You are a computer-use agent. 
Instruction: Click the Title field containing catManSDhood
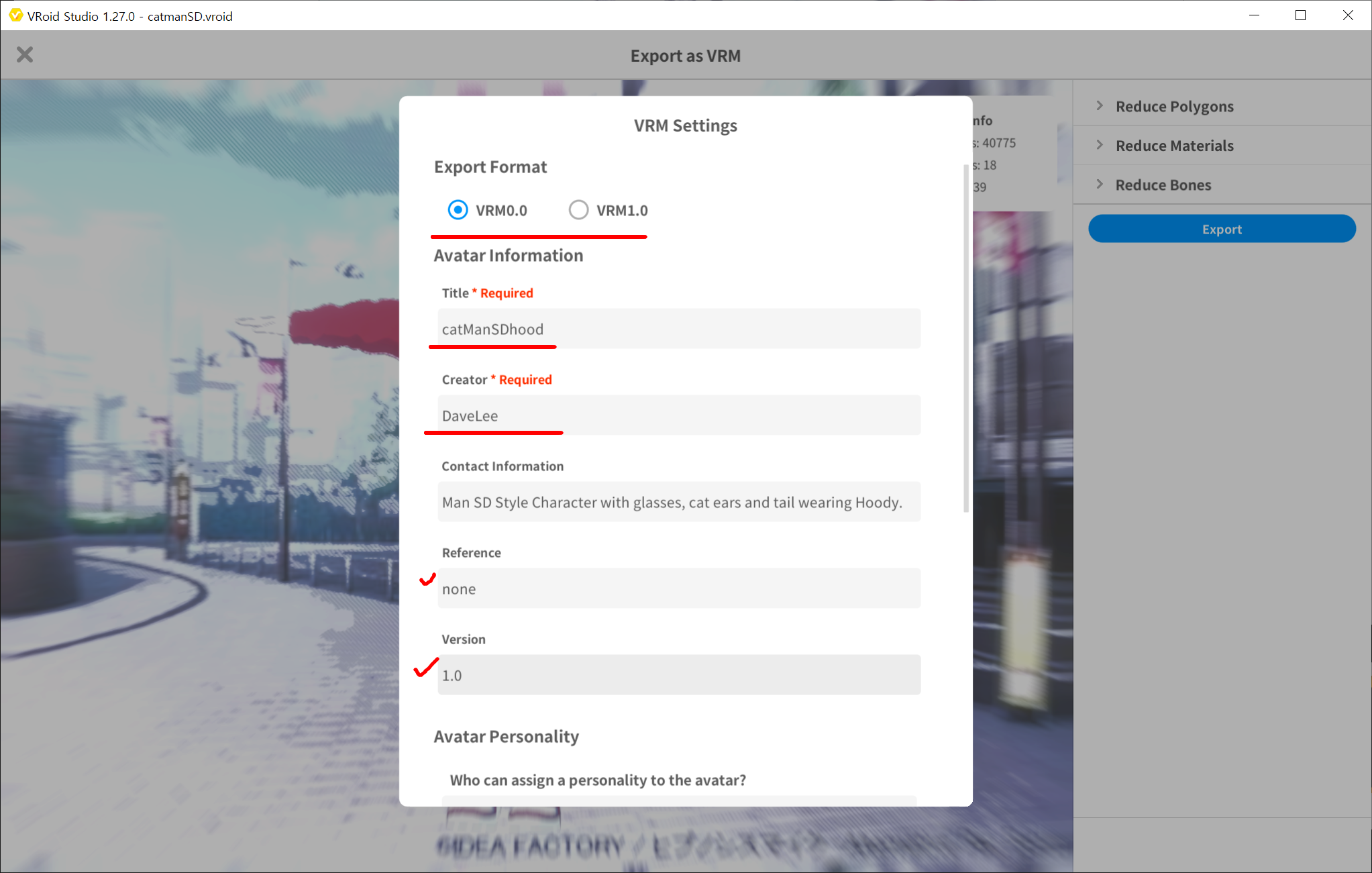pyautogui.click(x=678, y=329)
